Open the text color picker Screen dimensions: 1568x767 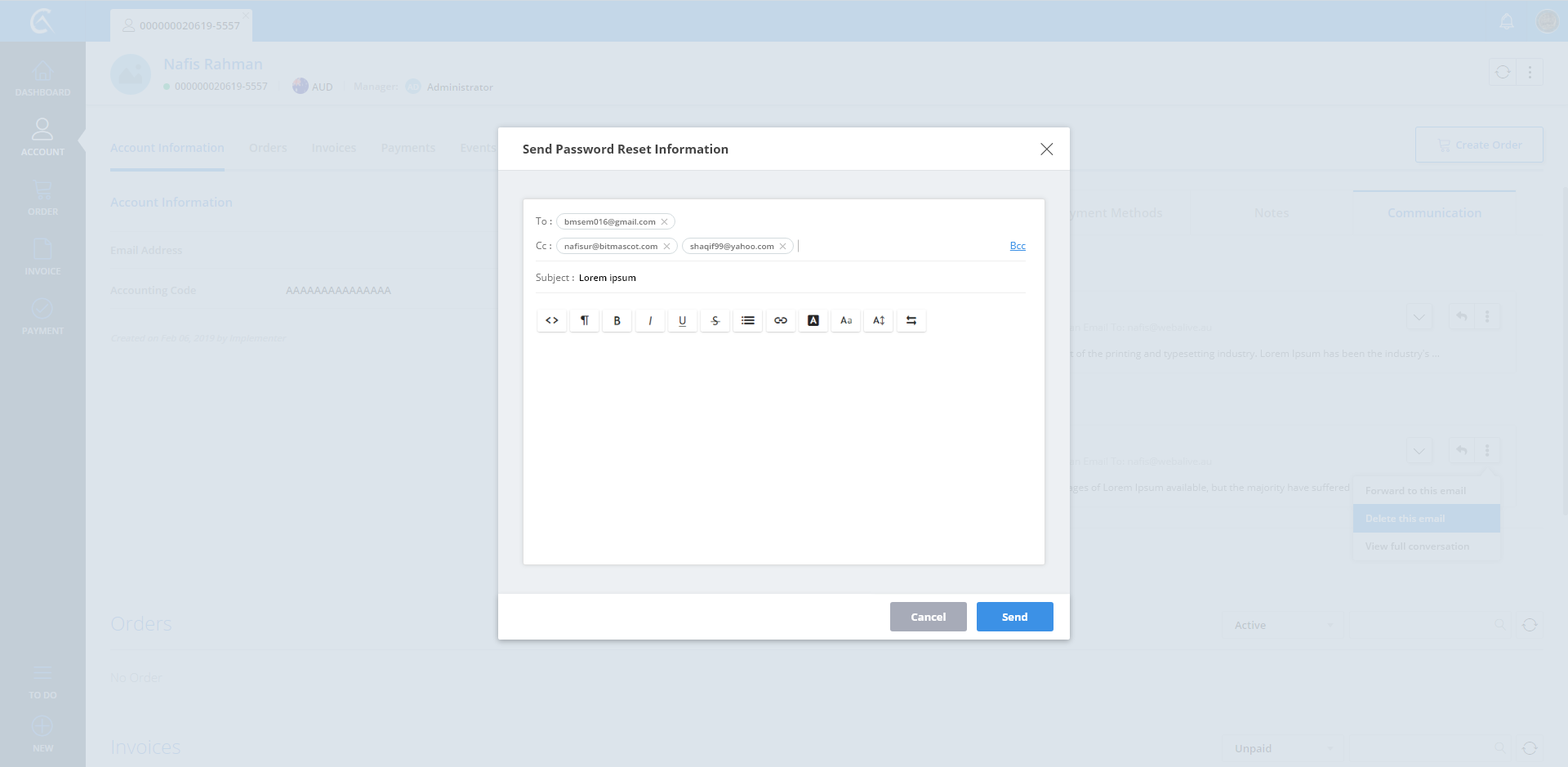(x=813, y=320)
